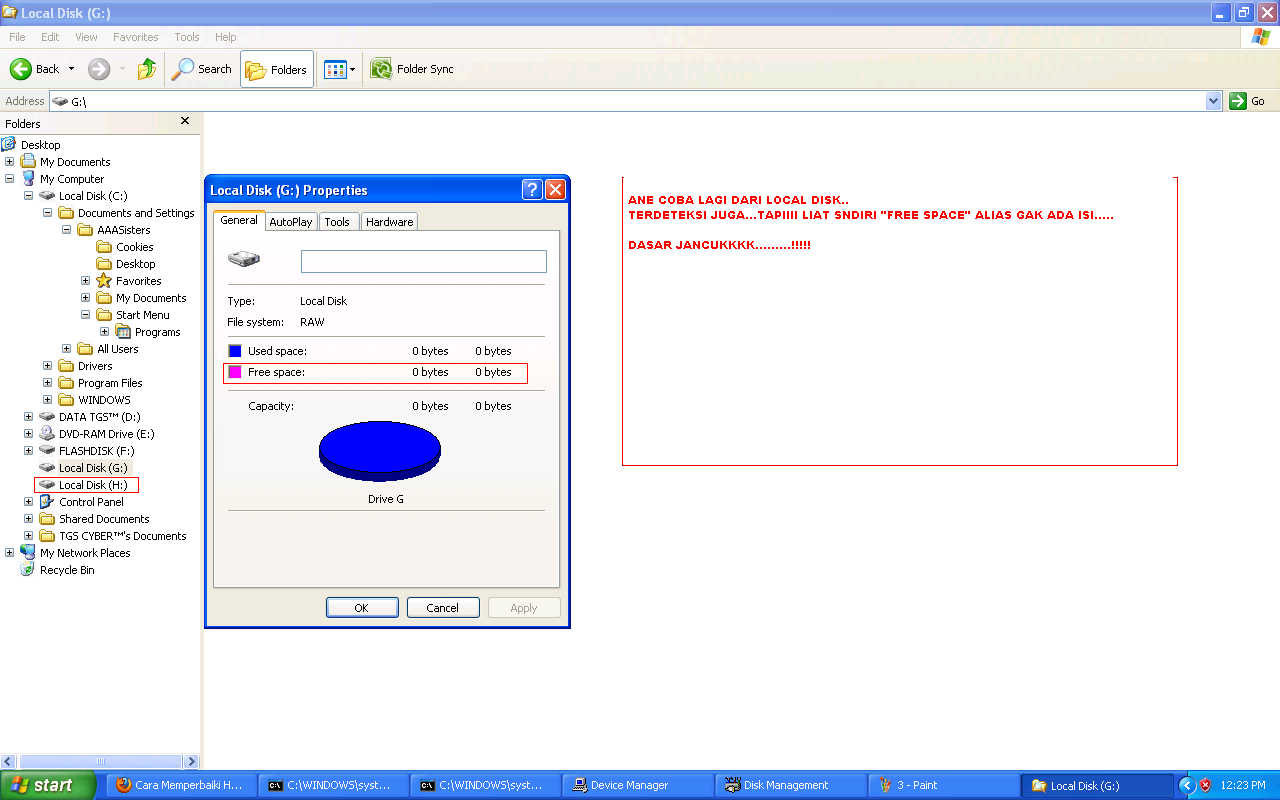
Task: Click the help question mark in the Properties dialog
Action: click(x=531, y=189)
